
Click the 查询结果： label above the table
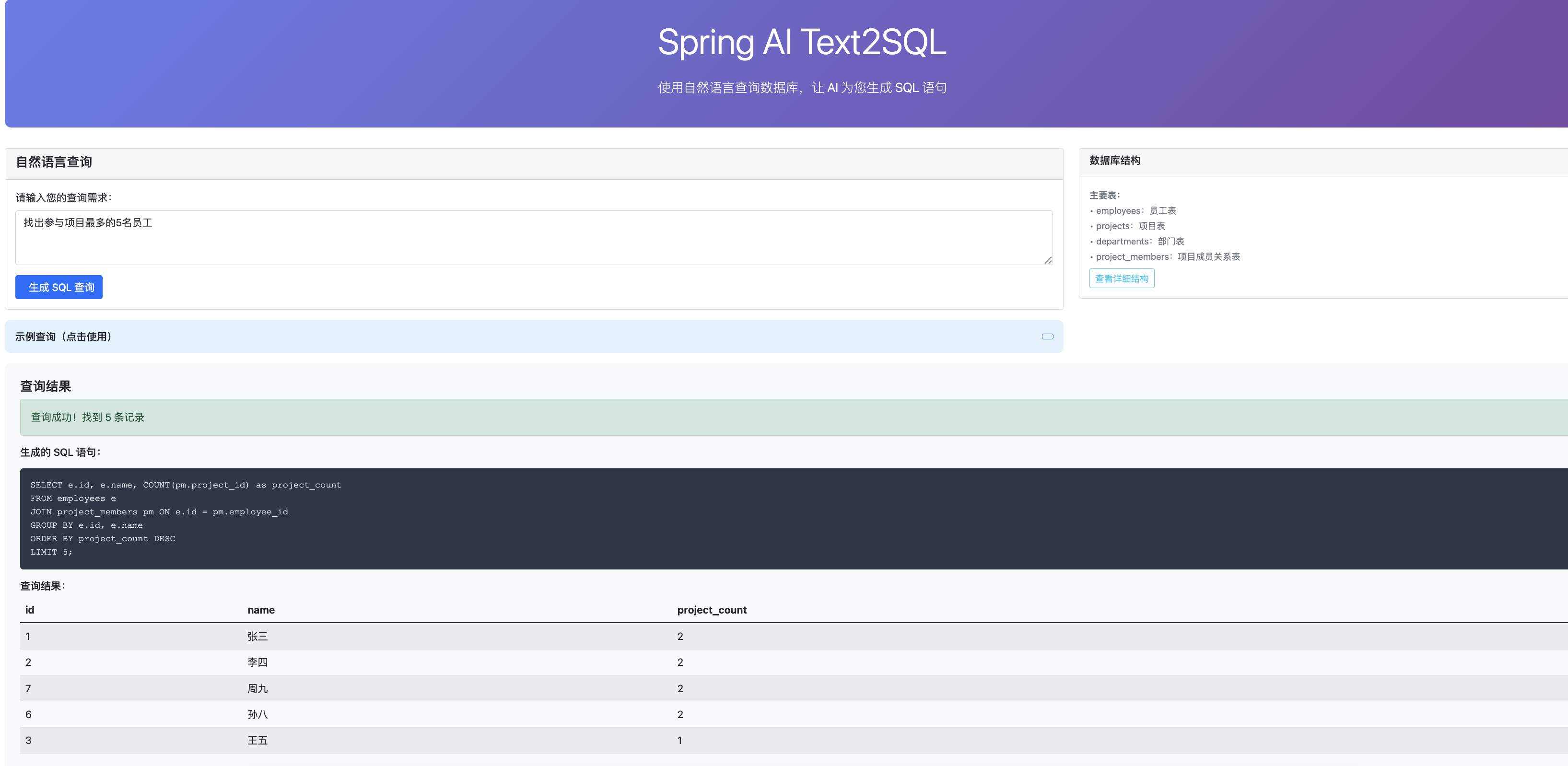43,586
